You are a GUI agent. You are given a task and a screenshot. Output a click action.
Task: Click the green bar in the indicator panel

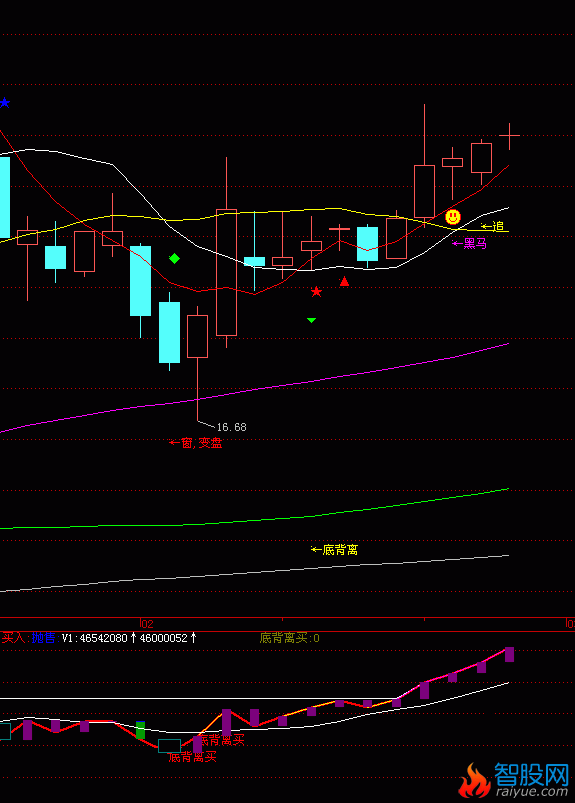140,730
